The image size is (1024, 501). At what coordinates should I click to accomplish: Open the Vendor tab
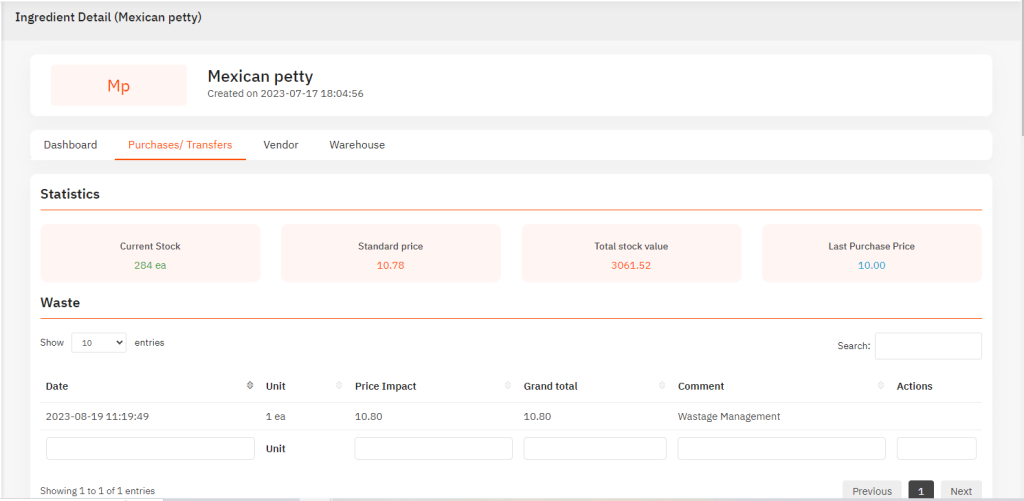click(x=281, y=145)
